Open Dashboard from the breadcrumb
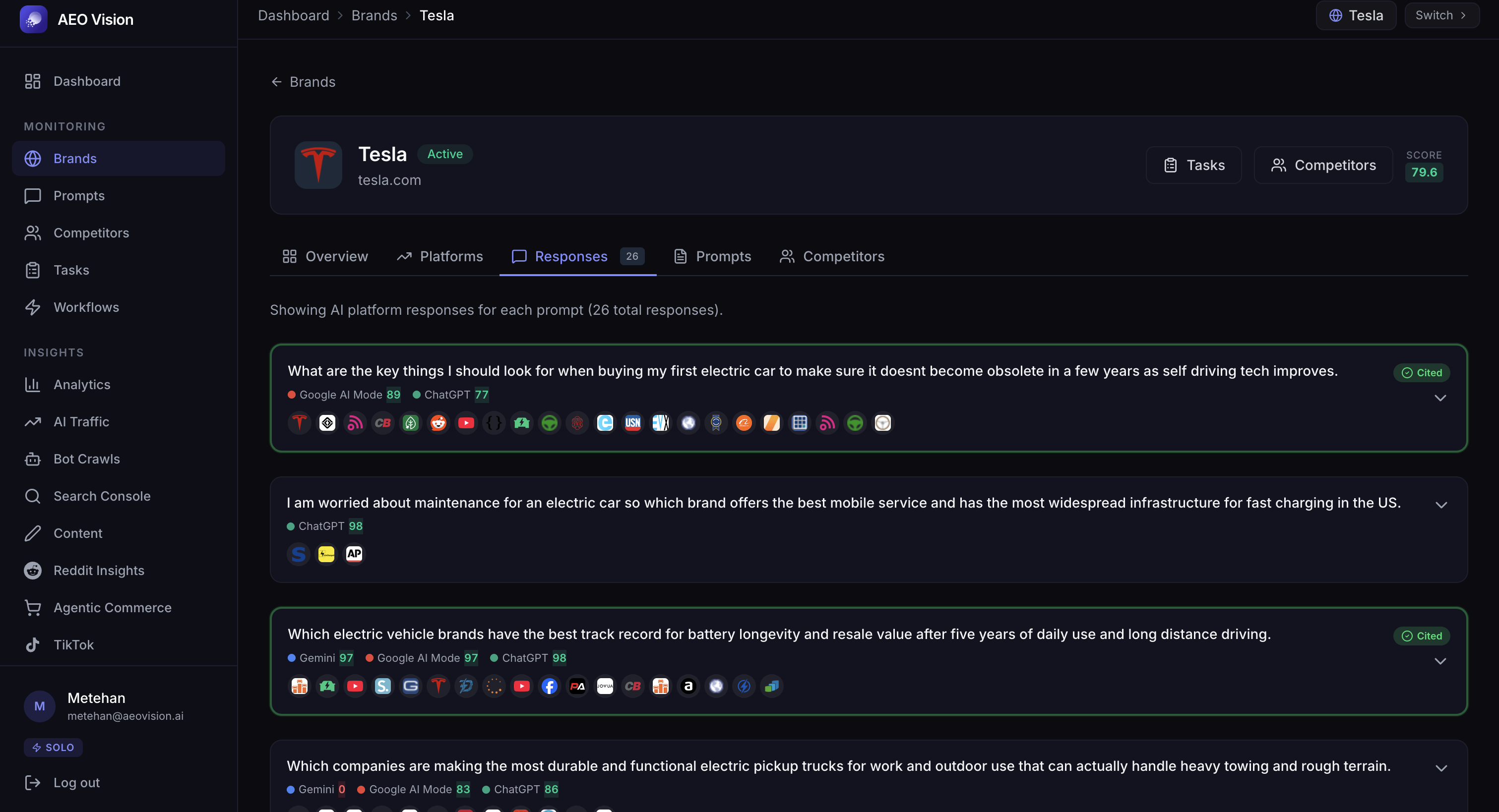Viewport: 1499px width, 812px height. (293, 15)
